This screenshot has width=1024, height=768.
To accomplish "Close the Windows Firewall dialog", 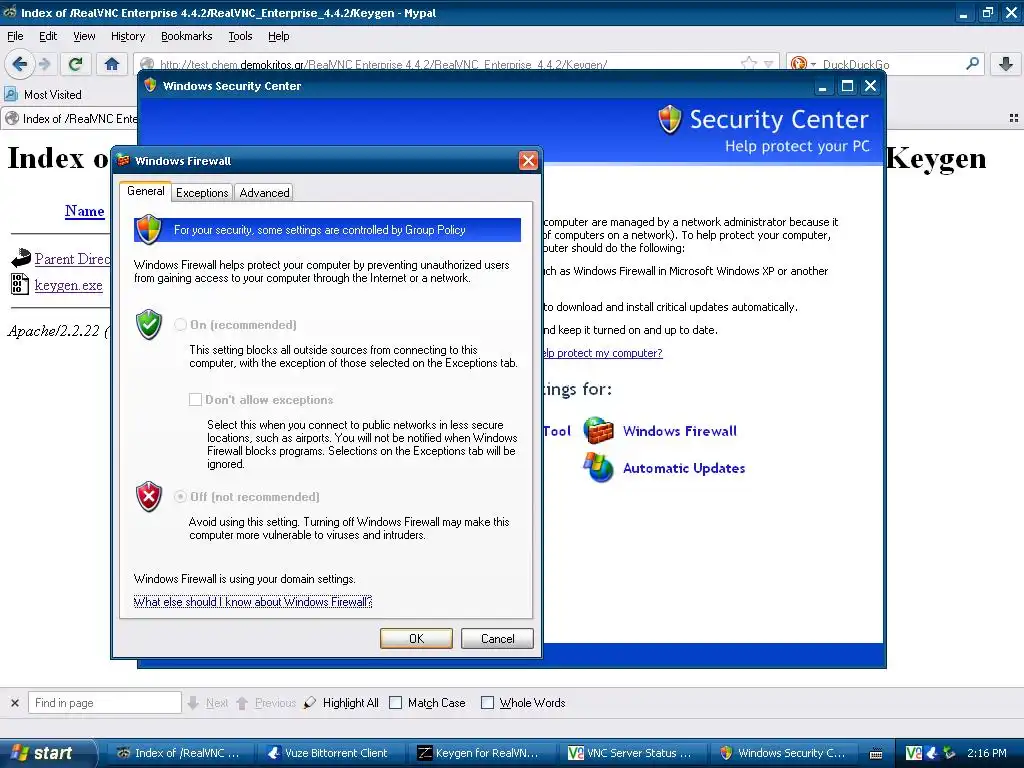I will [x=528, y=161].
